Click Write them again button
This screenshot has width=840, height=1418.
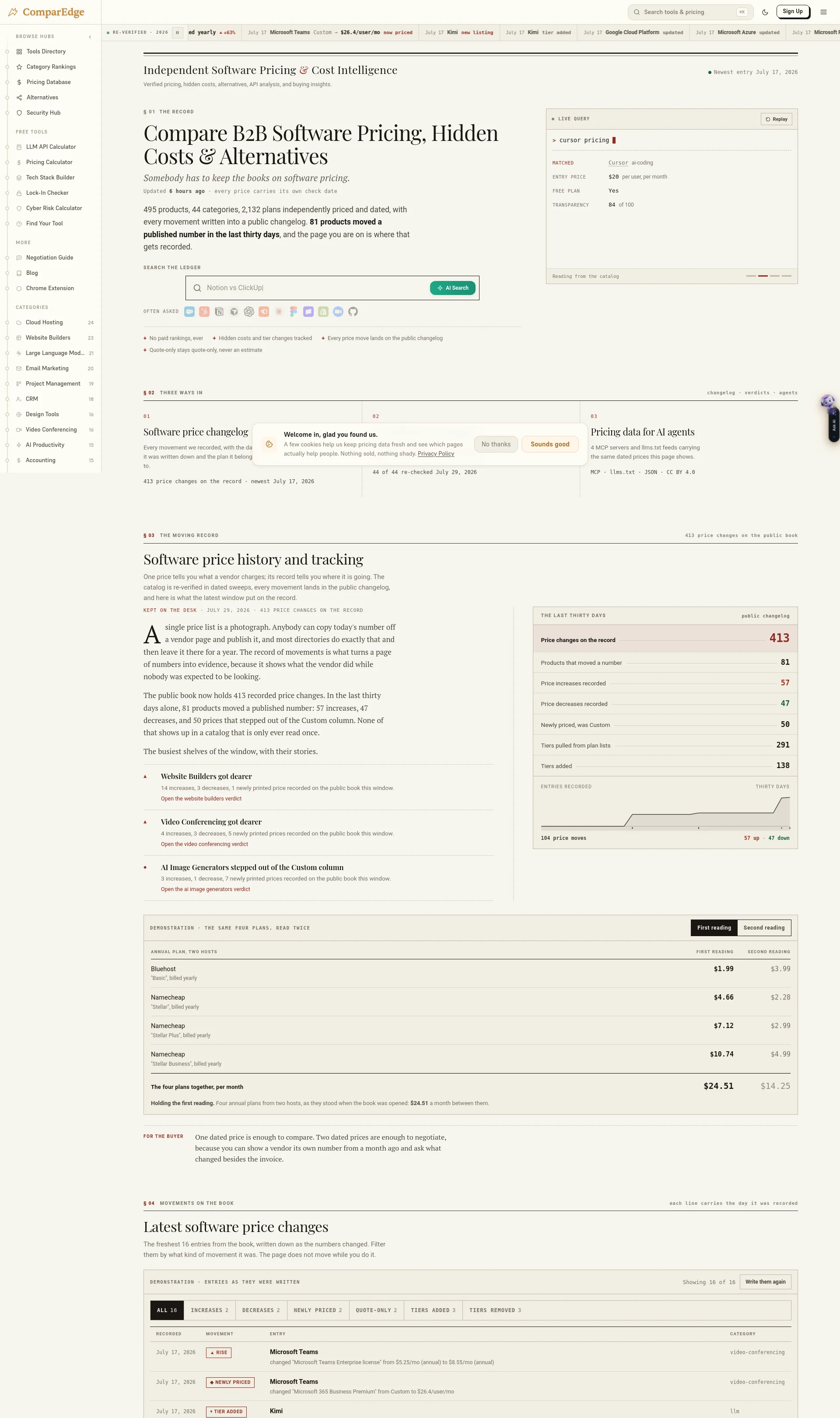click(x=765, y=1281)
